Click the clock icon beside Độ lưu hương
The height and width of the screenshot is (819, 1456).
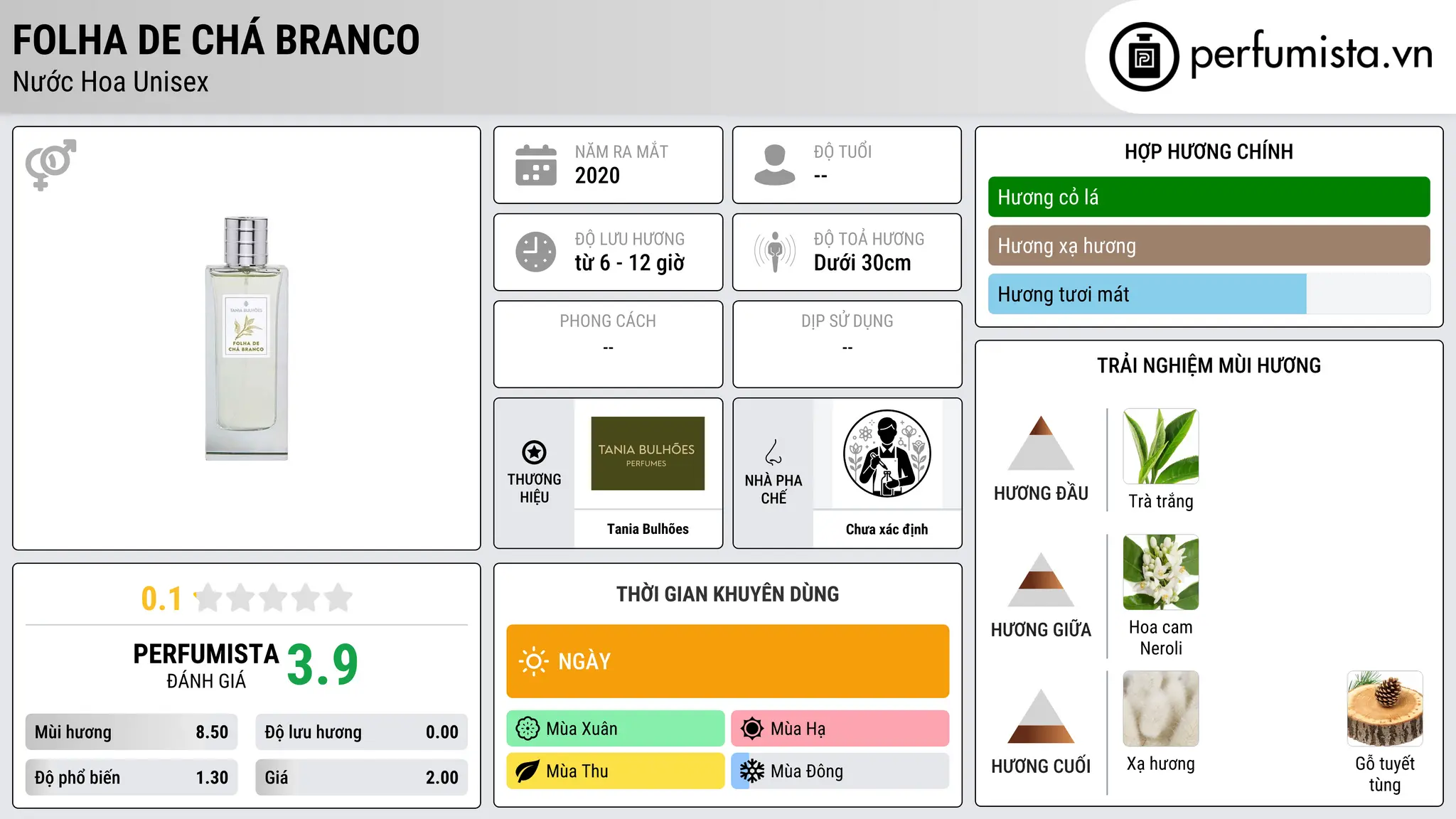click(536, 252)
